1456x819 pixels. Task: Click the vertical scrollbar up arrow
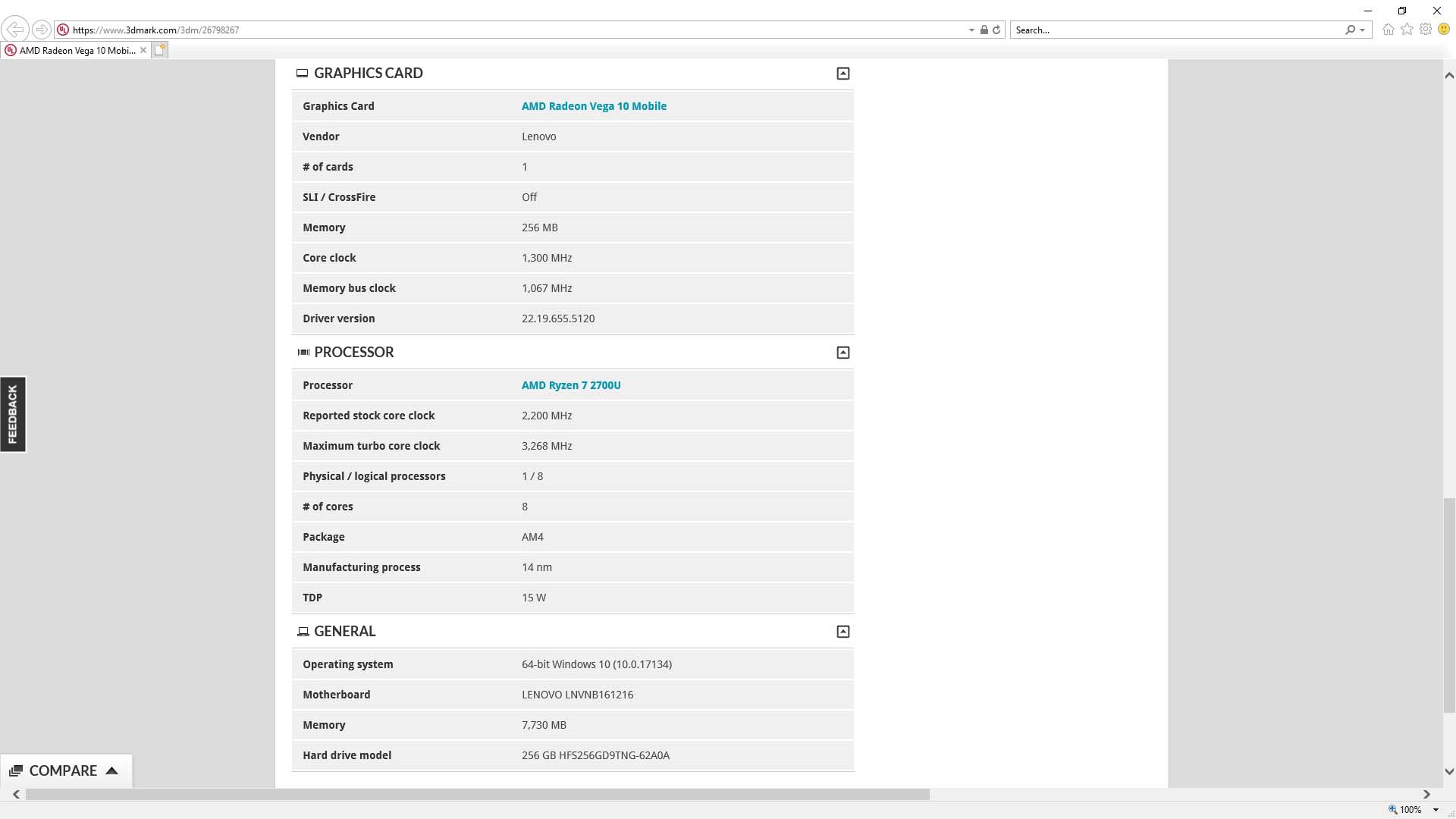point(1449,75)
